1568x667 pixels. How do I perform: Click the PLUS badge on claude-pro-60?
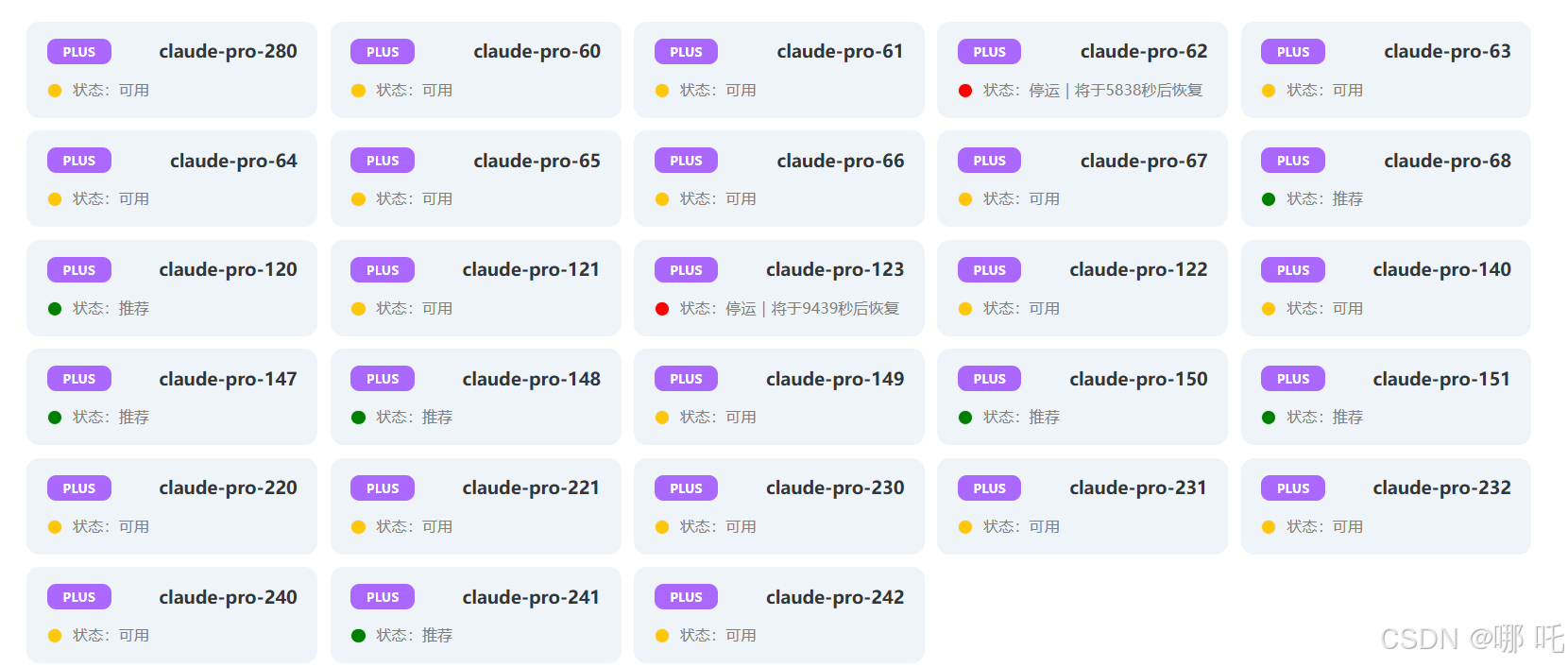tap(383, 52)
